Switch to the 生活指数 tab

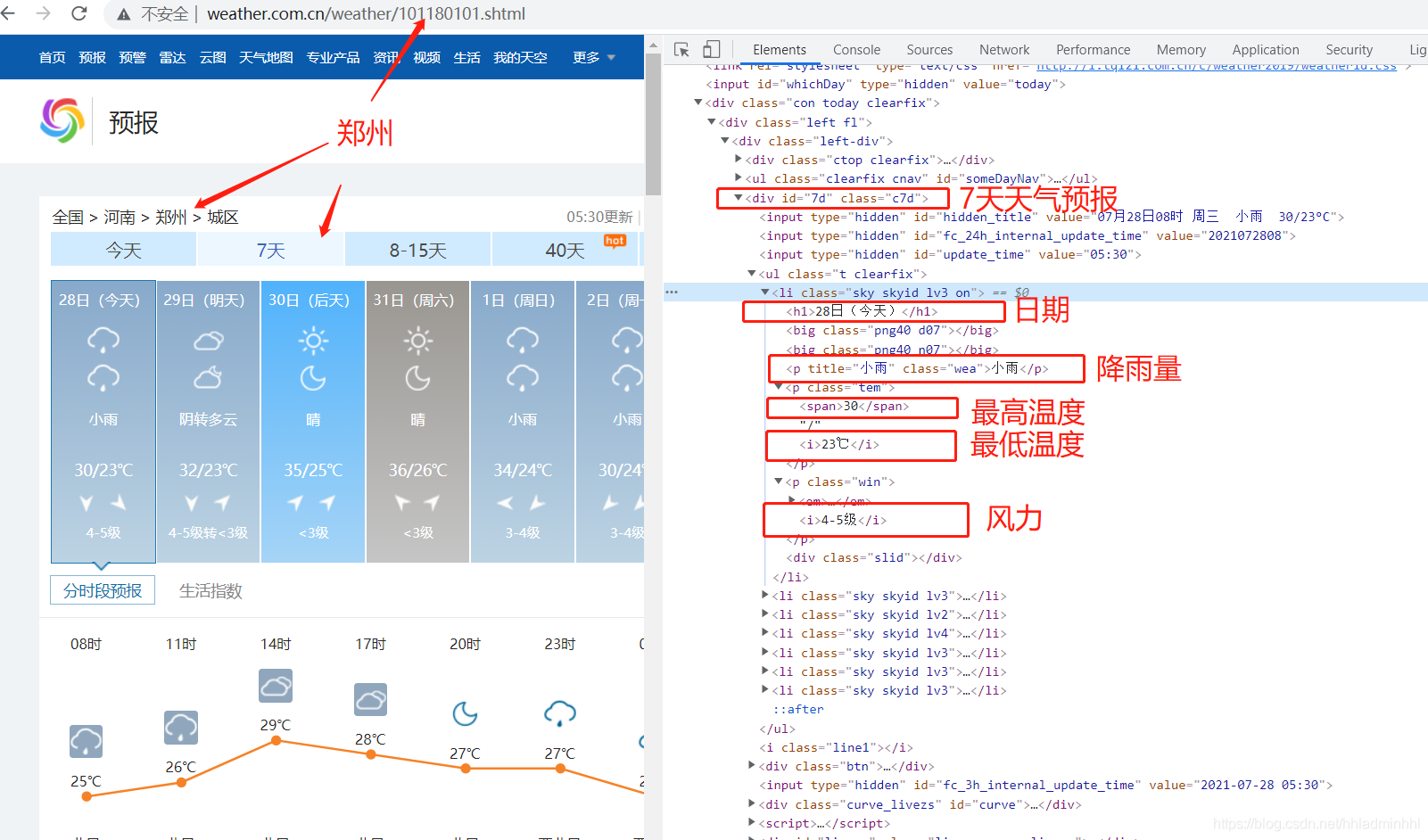pos(210,591)
